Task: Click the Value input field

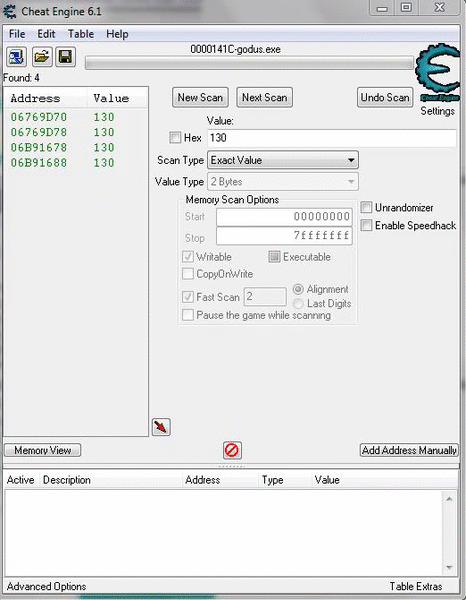Action: click(x=332, y=138)
